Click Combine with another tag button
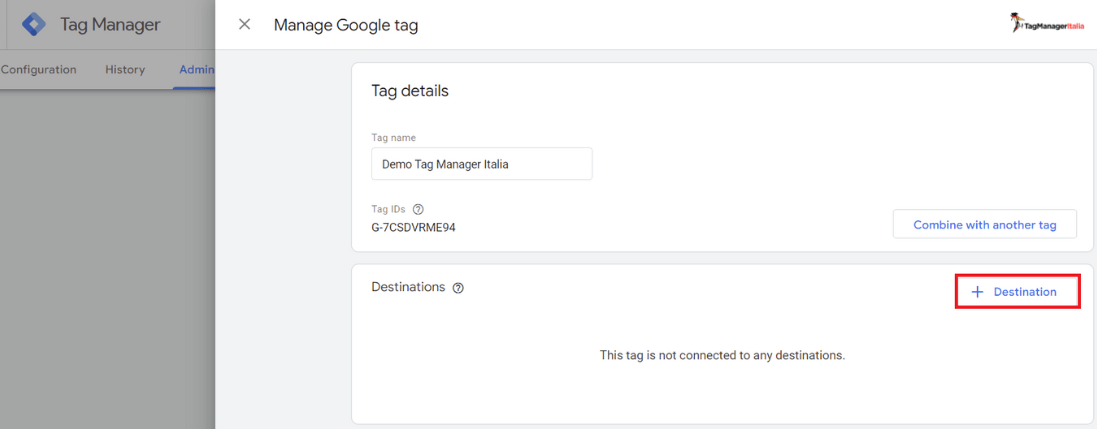The image size is (1099, 429). pos(985,225)
